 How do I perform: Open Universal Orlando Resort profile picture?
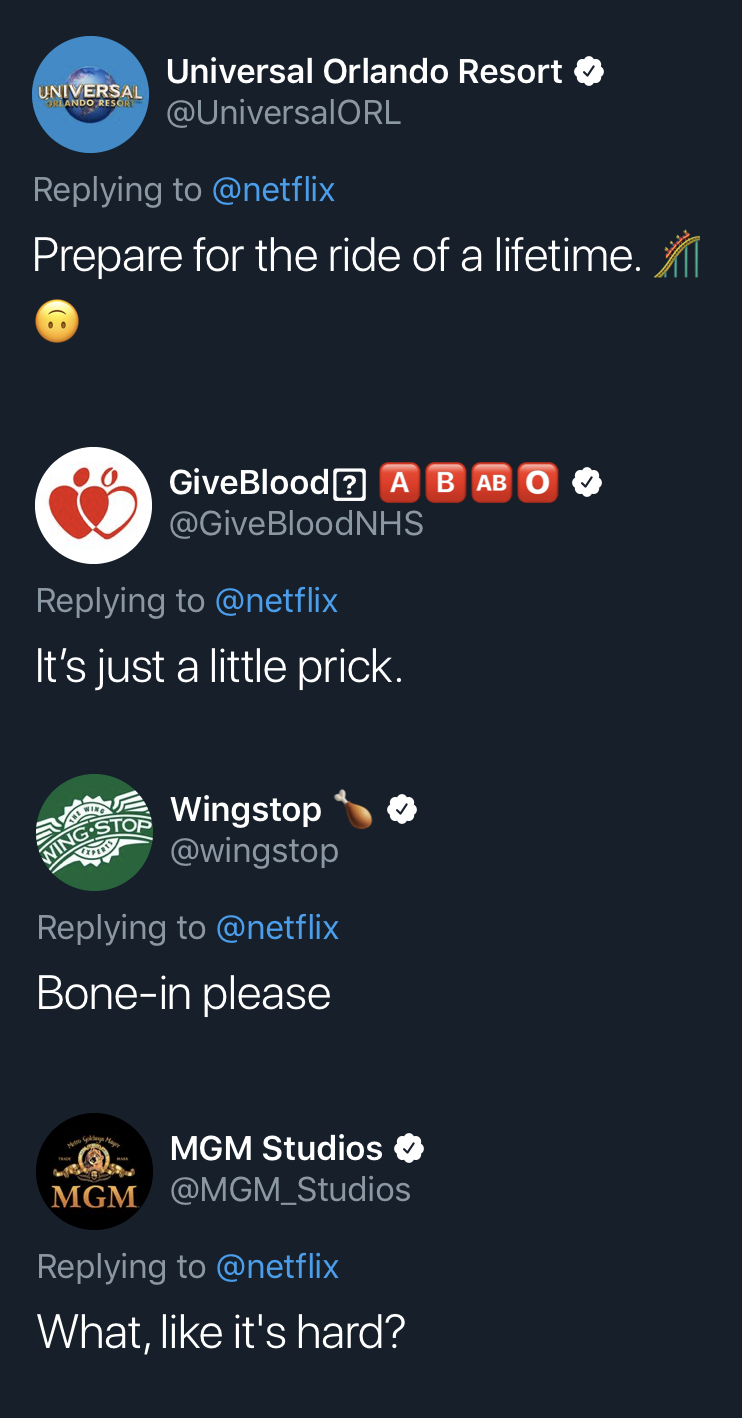91,94
